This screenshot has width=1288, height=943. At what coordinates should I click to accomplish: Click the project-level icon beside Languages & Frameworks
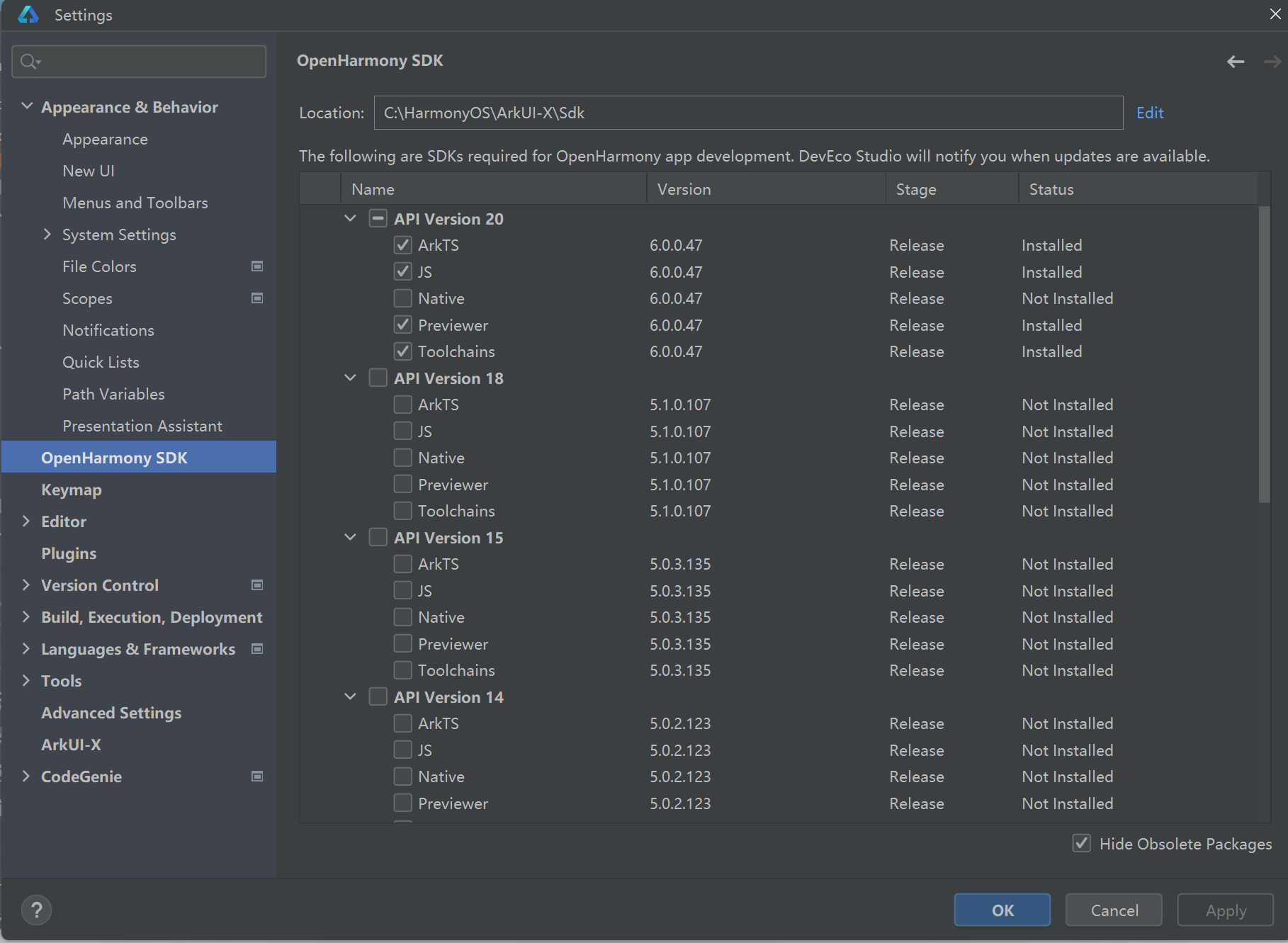tap(257, 649)
